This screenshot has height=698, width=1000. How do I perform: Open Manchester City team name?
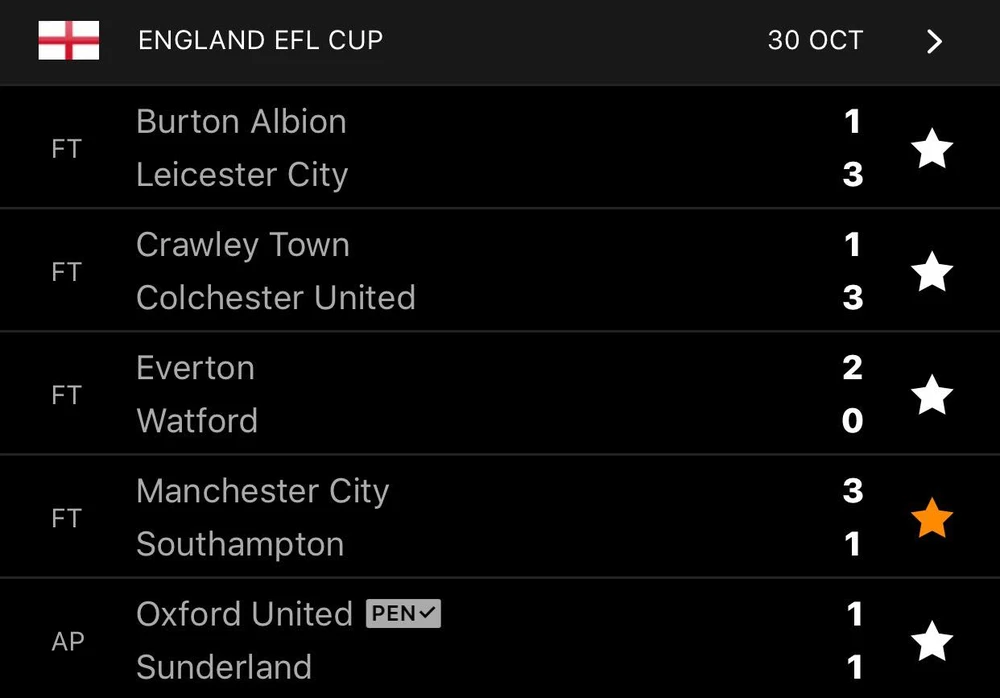(262, 491)
